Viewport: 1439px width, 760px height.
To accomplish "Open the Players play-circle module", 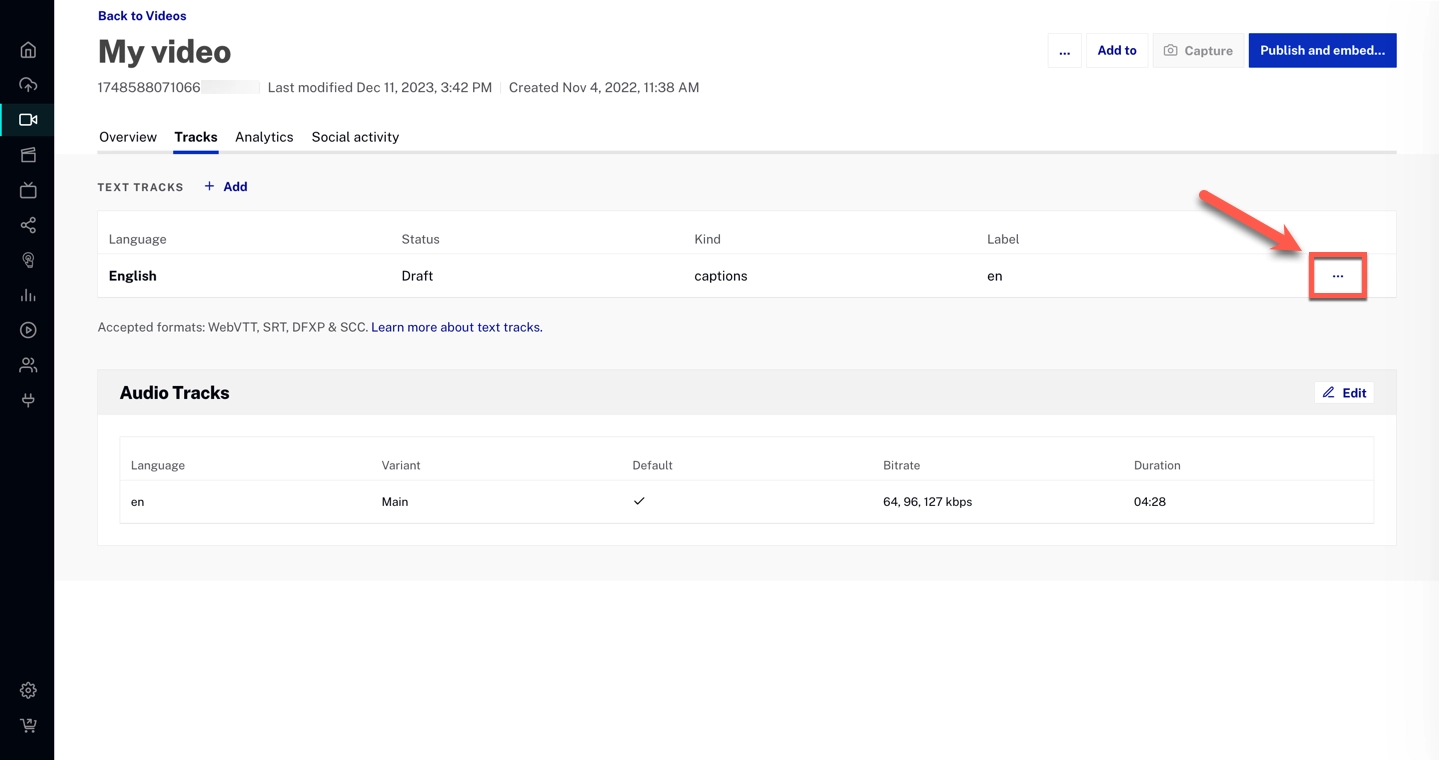I will click(28, 330).
